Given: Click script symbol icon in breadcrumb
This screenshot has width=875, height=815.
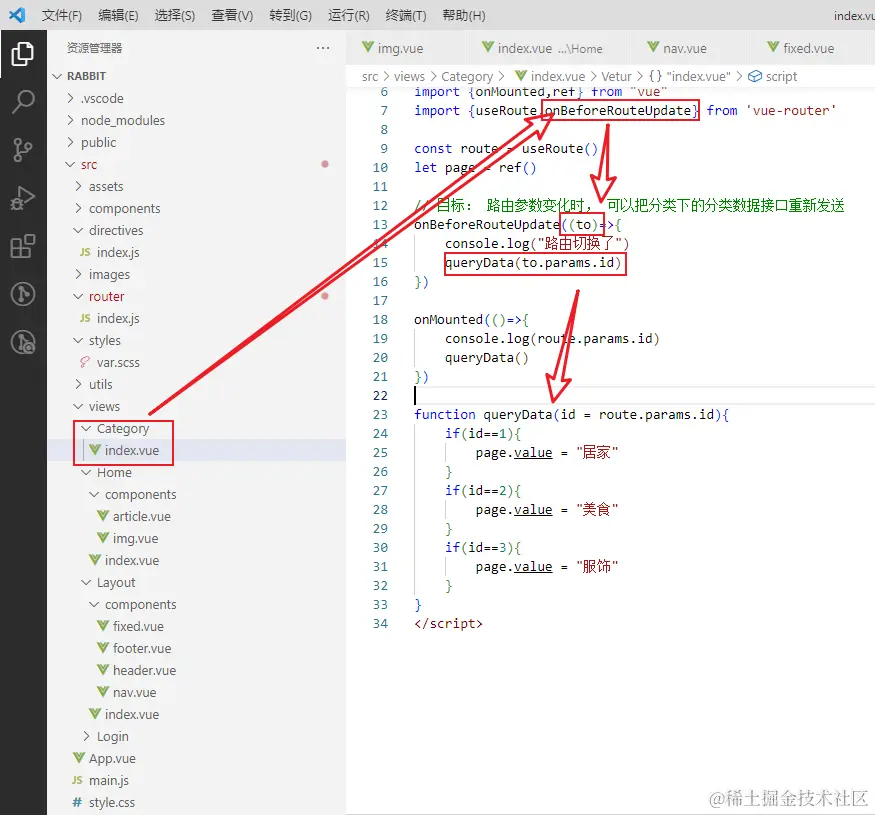Looking at the screenshot, I should (755, 76).
